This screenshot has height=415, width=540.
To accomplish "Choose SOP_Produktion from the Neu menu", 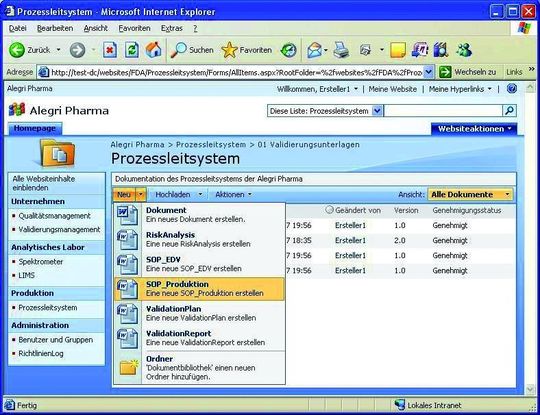I will 199,289.
